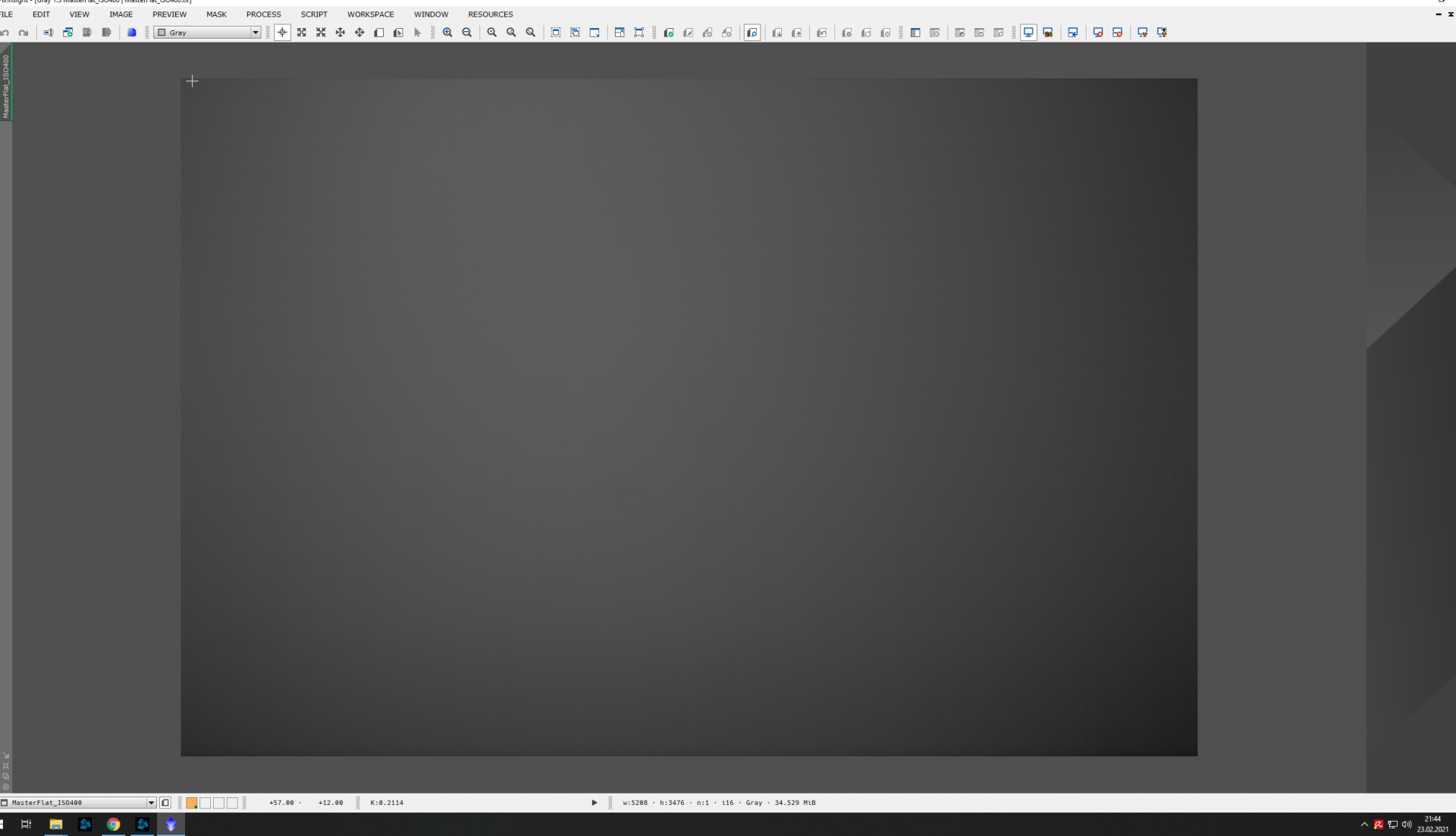Open the IMAGE menu
This screenshot has width=1456, height=836.
point(121,14)
